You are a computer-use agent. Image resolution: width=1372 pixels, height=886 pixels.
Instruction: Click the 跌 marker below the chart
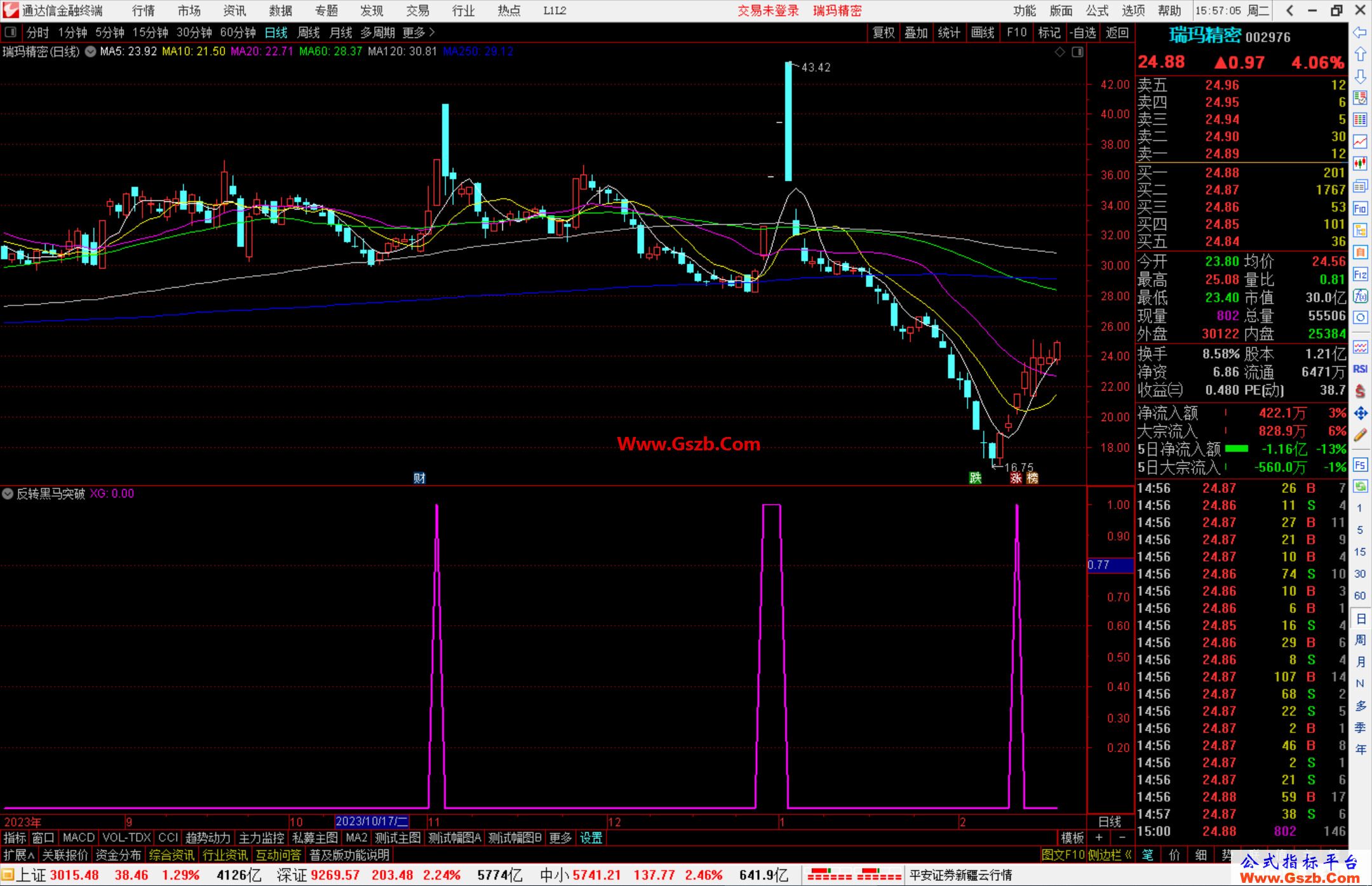click(x=975, y=478)
